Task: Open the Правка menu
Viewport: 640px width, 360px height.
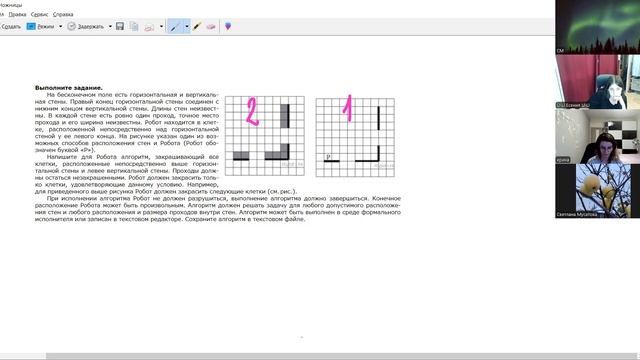Action: 17,14
